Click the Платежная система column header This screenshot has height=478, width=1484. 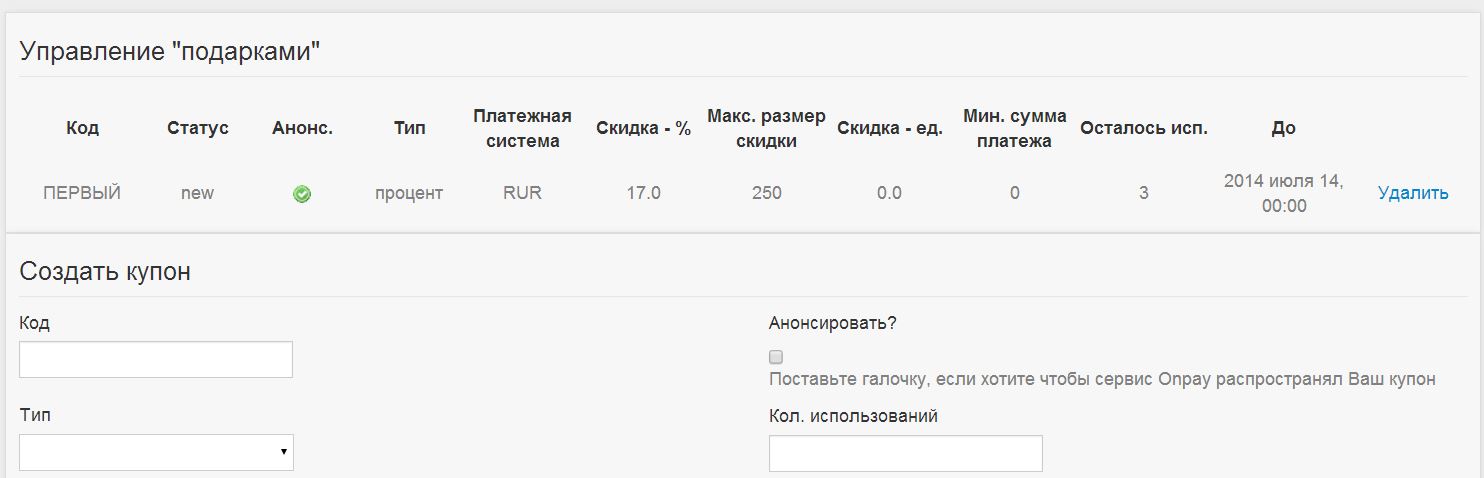pyautogui.click(x=522, y=128)
